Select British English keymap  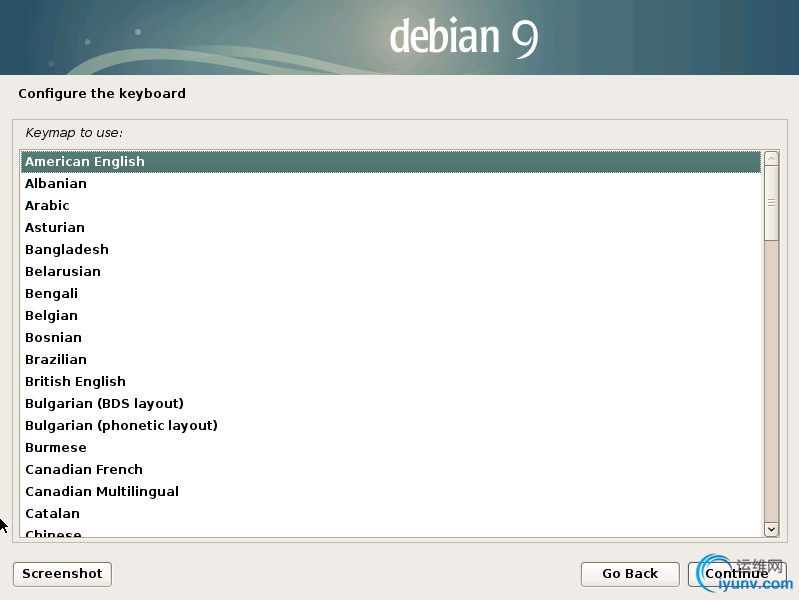coord(391,381)
